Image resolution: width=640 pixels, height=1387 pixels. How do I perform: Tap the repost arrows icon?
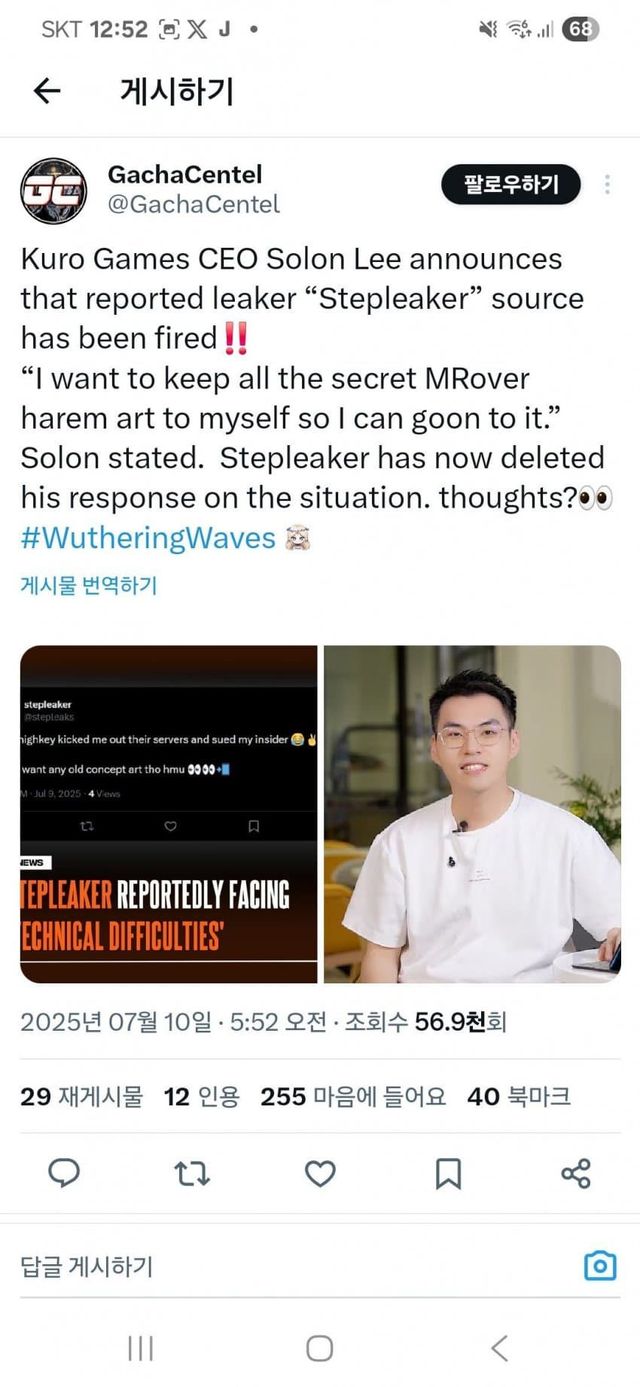(x=192, y=1173)
